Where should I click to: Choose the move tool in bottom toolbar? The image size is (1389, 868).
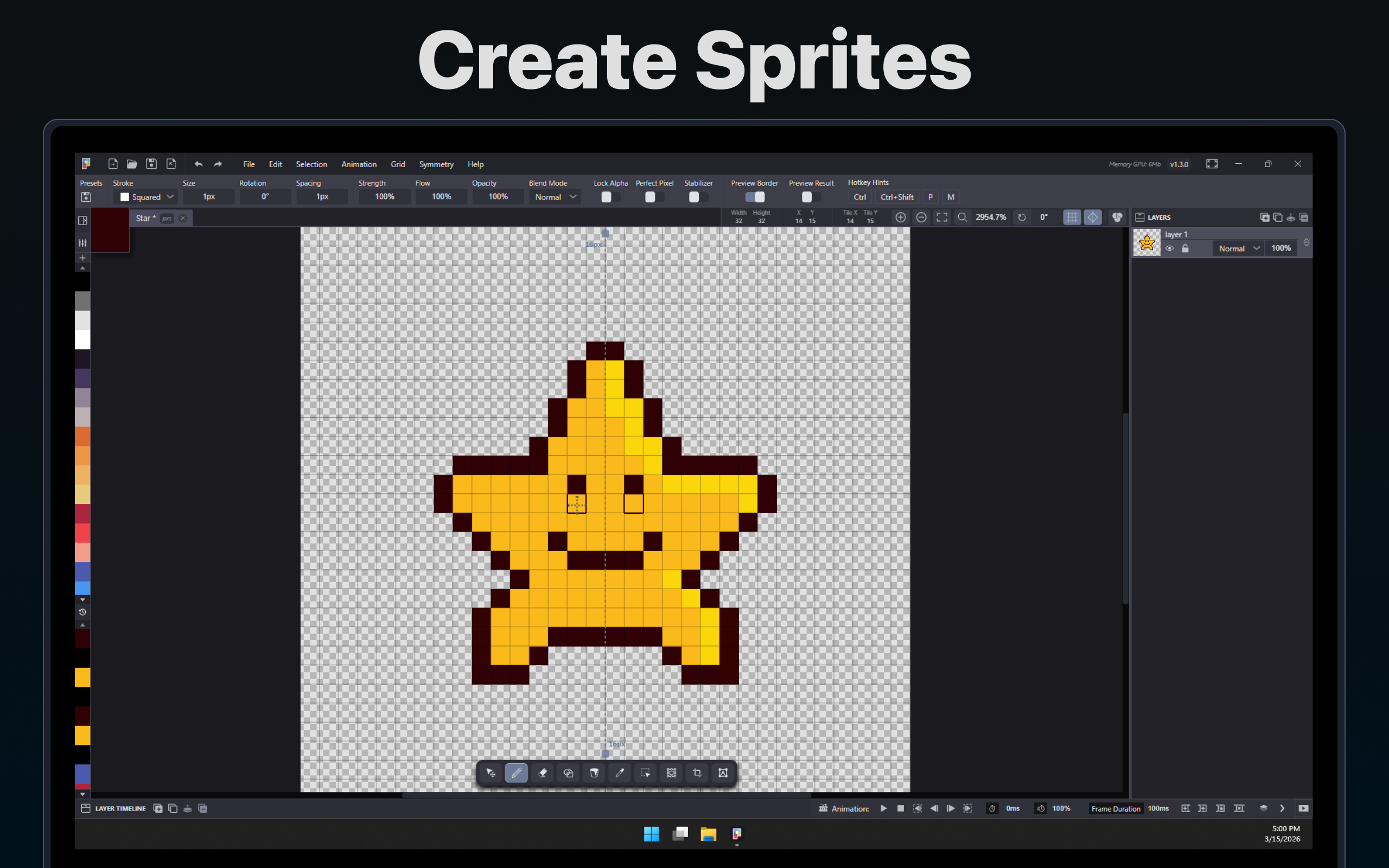click(x=490, y=773)
